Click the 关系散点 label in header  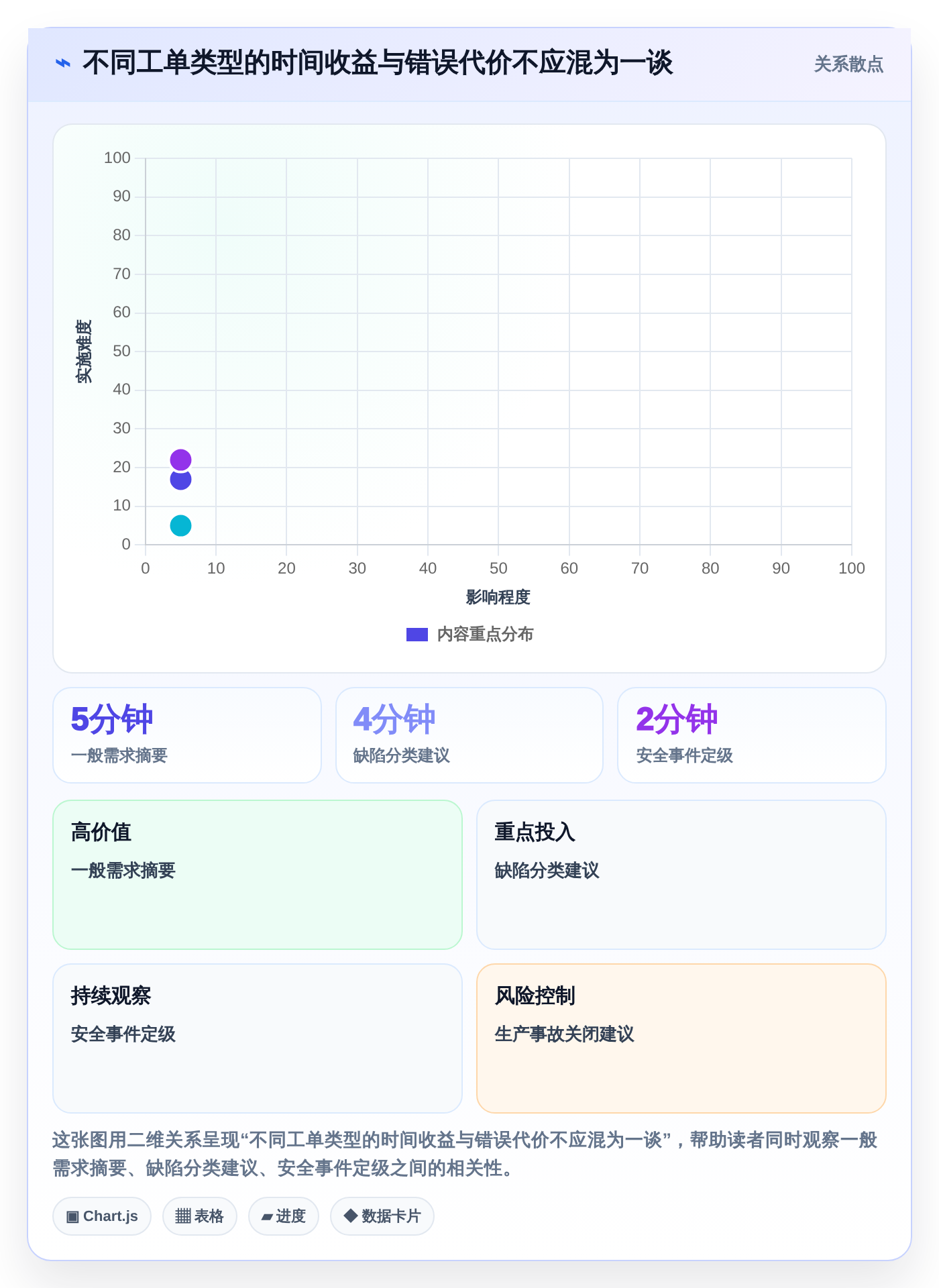point(848,64)
